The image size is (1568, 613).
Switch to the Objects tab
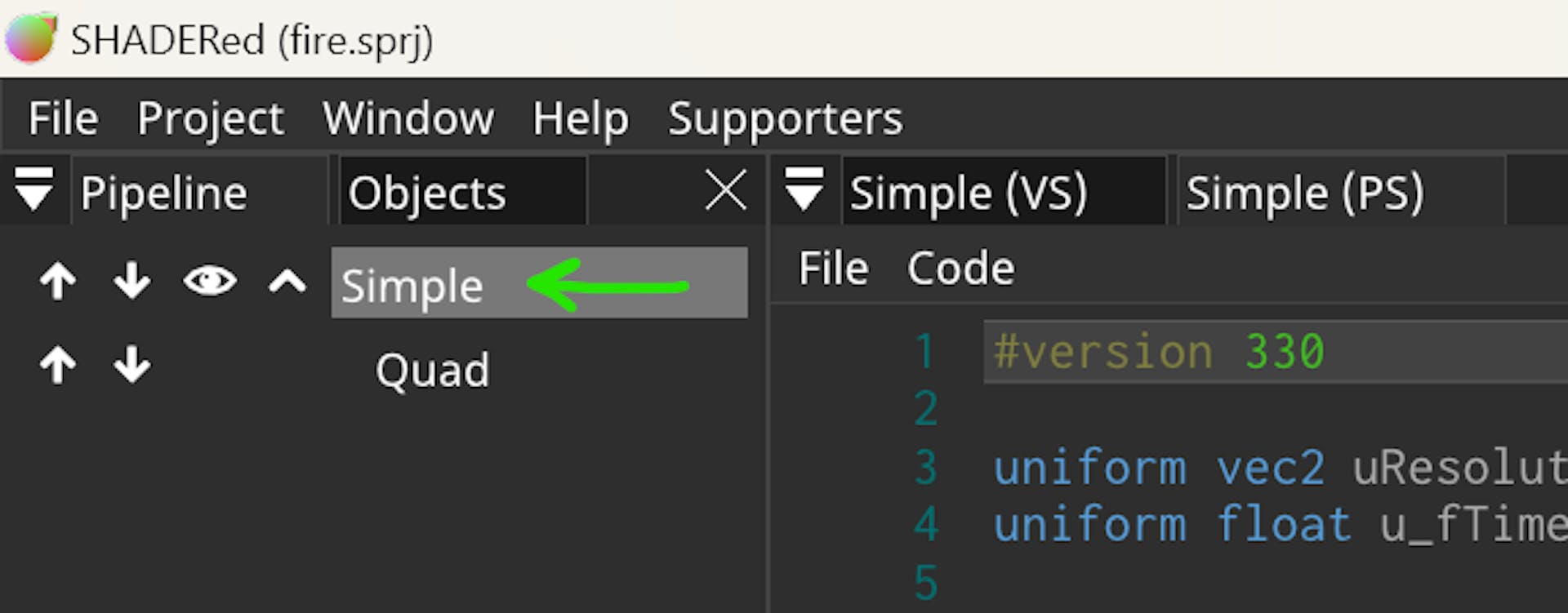tap(427, 193)
